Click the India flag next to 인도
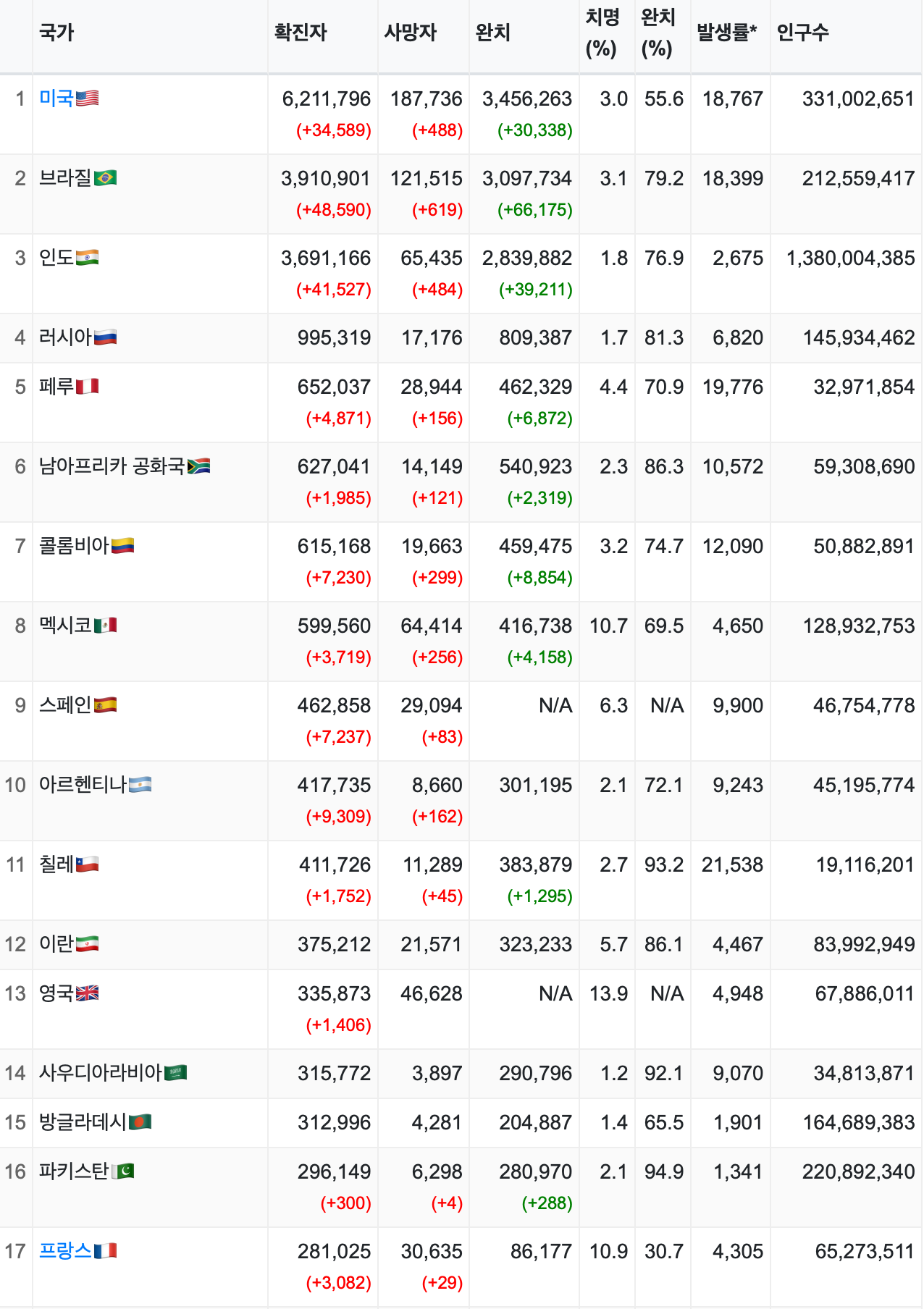Image resolution: width=924 pixels, height=1309 pixels. [x=87, y=257]
